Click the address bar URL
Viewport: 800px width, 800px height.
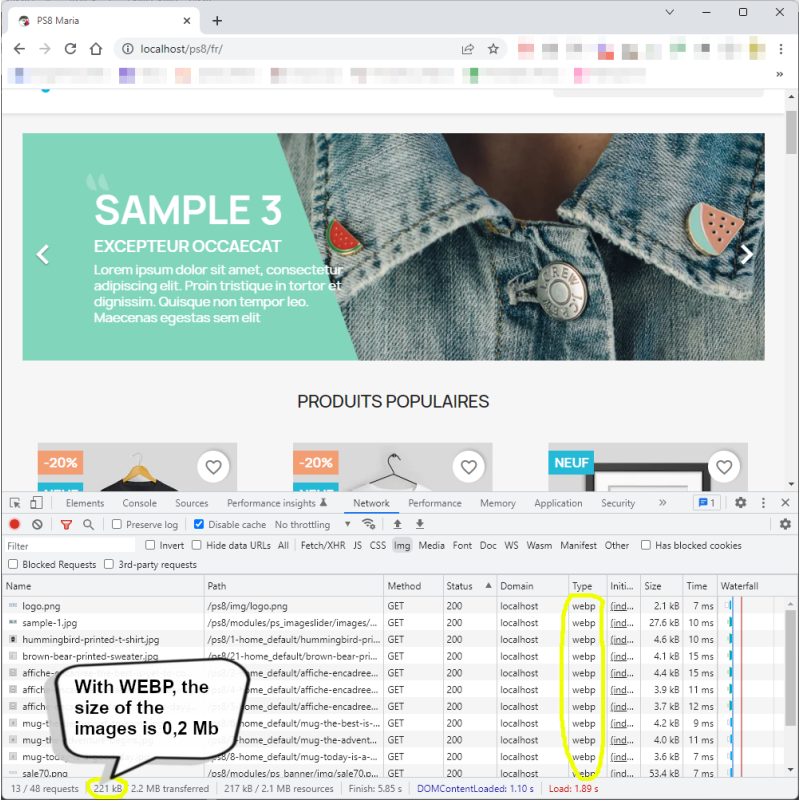click(181, 49)
